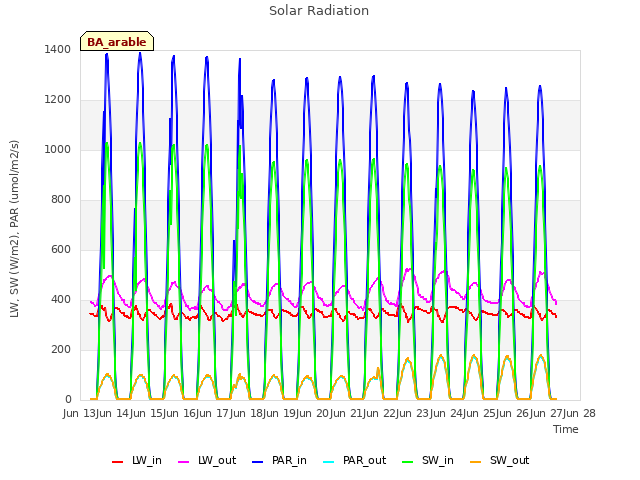Screen dimensions: 640x480
Task: Select the SW_in legend label
Action: point(438,460)
